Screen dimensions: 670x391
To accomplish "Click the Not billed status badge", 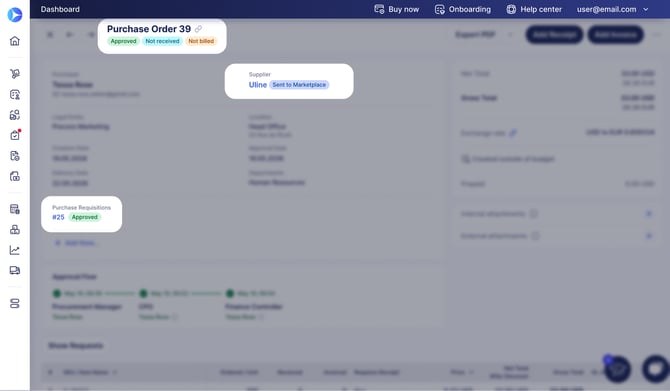I will point(201,41).
